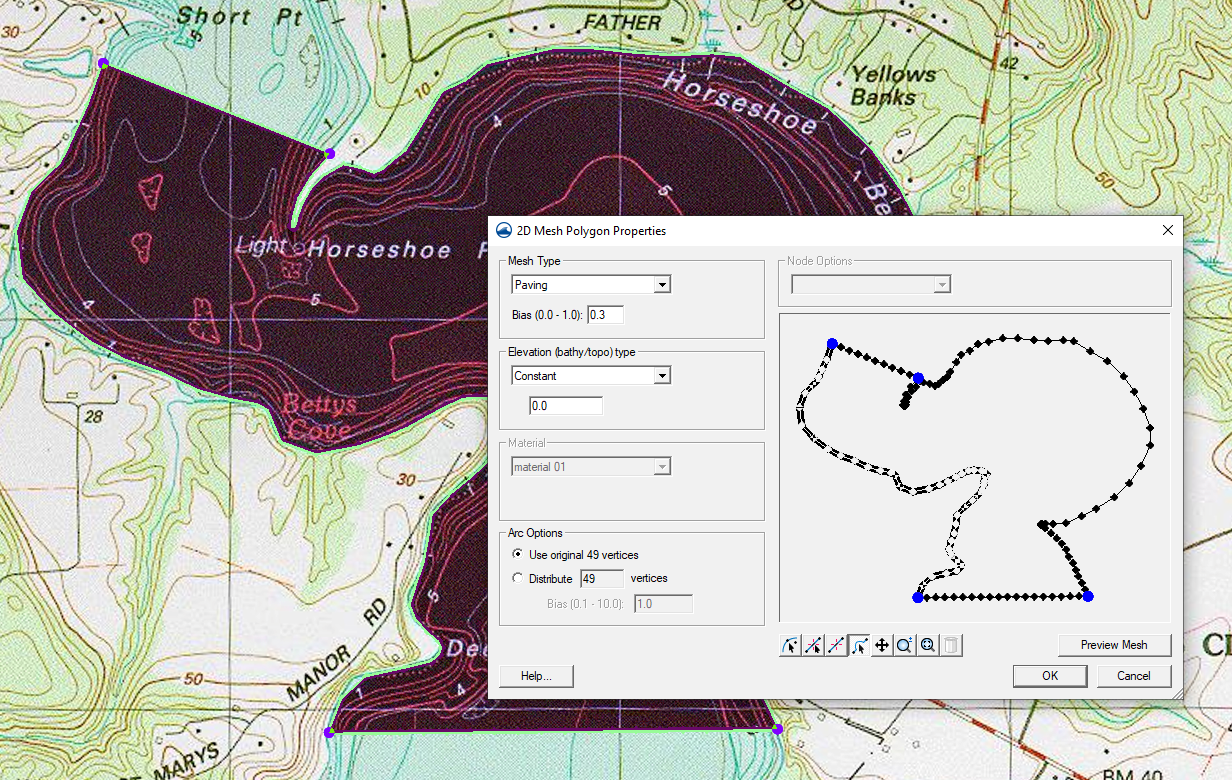Click the Preview Mesh button
Viewport: 1232px width, 780px height.
pos(1114,645)
